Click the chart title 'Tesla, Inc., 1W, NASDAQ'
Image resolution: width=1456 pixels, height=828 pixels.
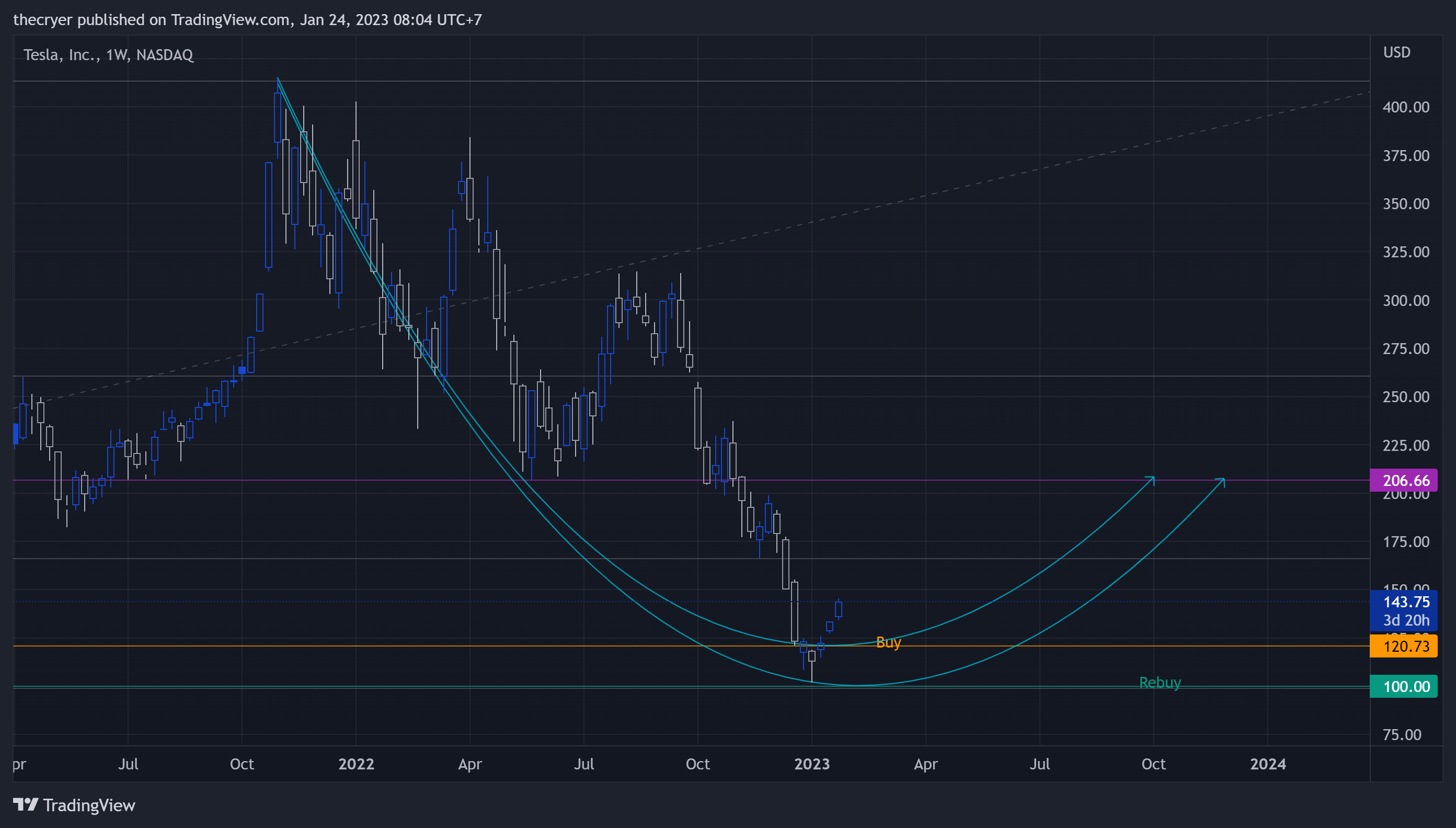(108, 55)
